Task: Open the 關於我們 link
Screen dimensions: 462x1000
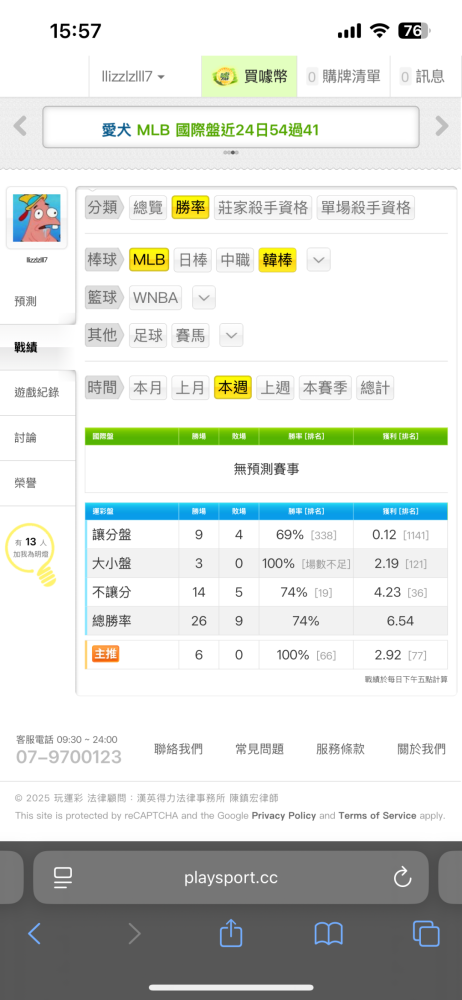Action: tap(422, 749)
